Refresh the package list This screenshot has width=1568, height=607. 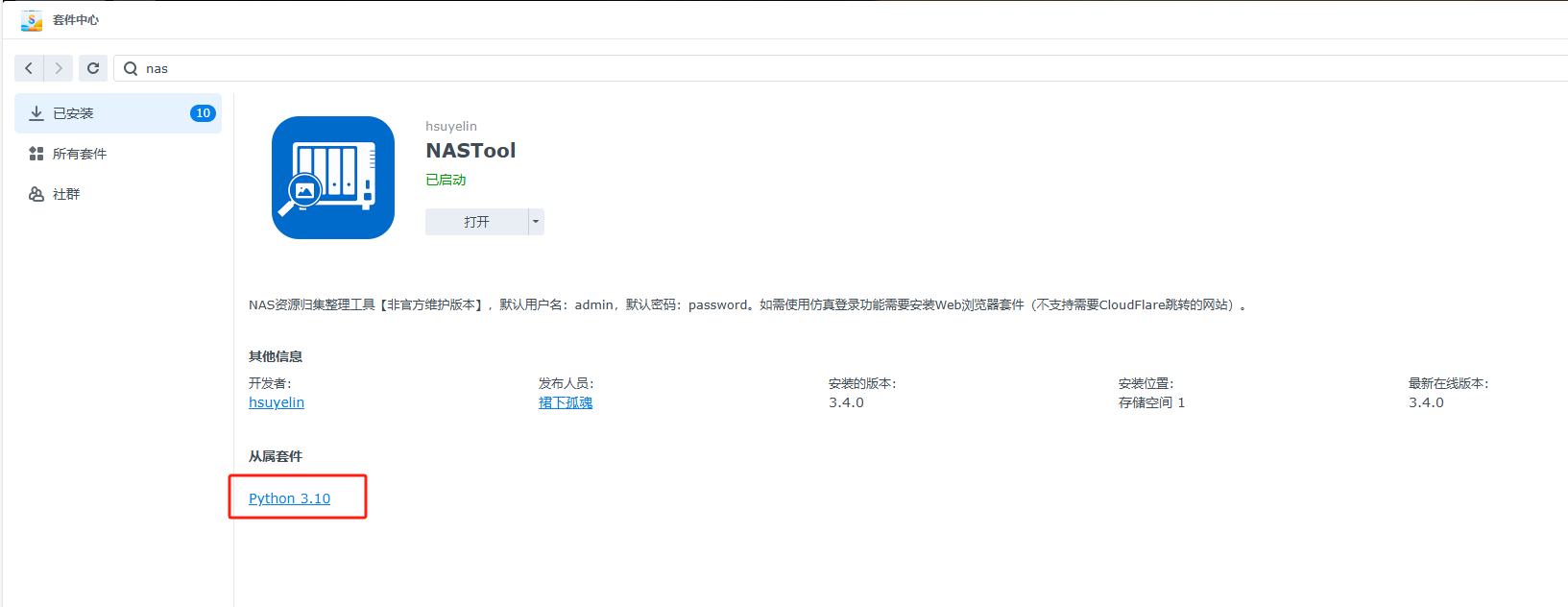(93, 68)
